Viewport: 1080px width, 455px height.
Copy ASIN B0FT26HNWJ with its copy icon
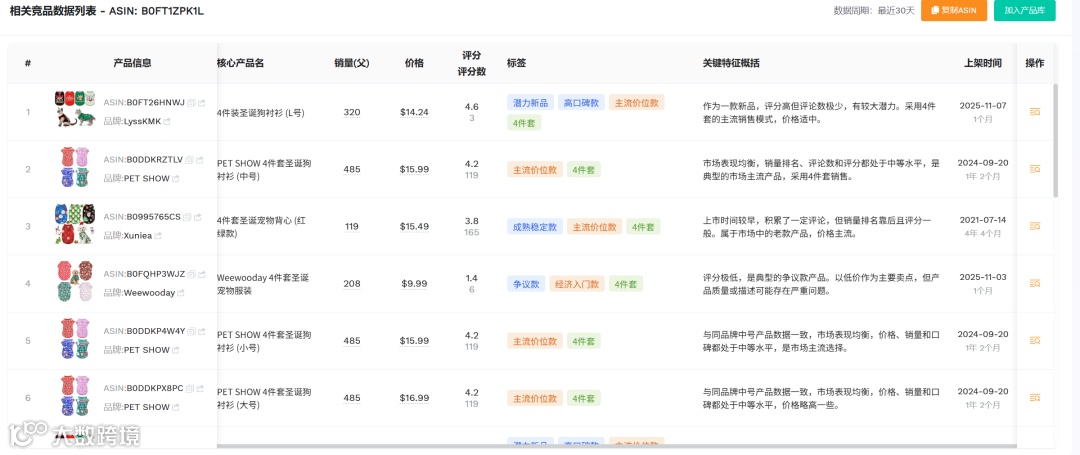coord(191,103)
